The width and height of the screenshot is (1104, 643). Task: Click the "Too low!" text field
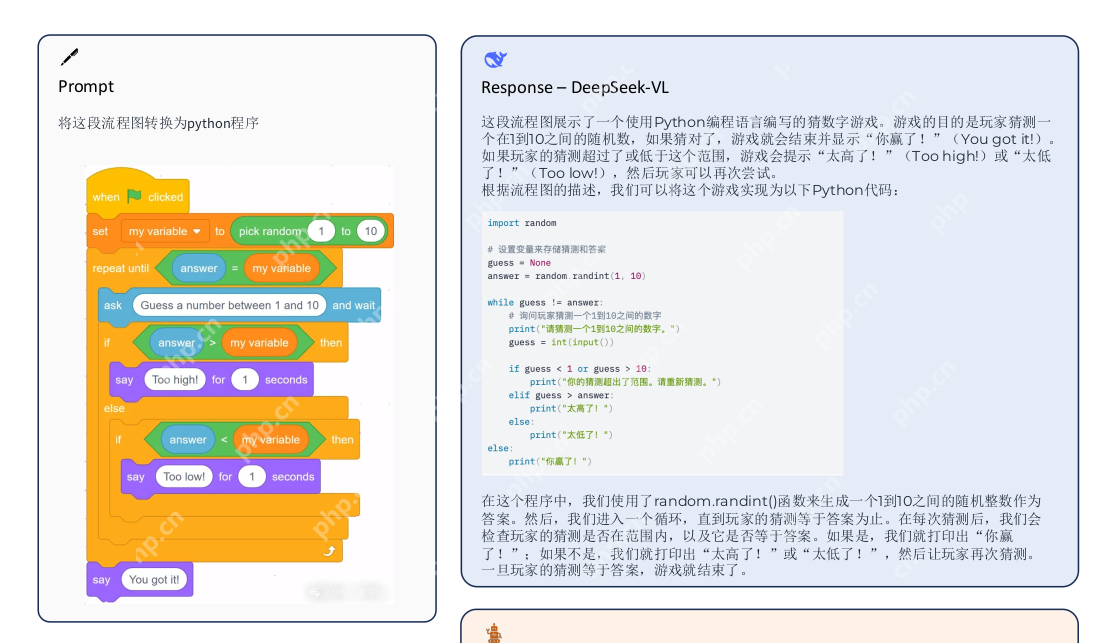(x=184, y=477)
